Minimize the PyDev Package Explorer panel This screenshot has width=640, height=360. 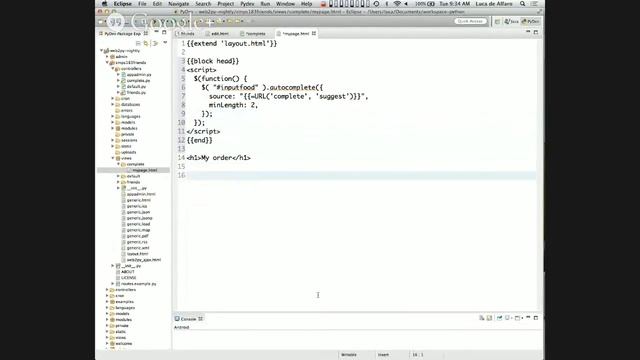[156, 32]
